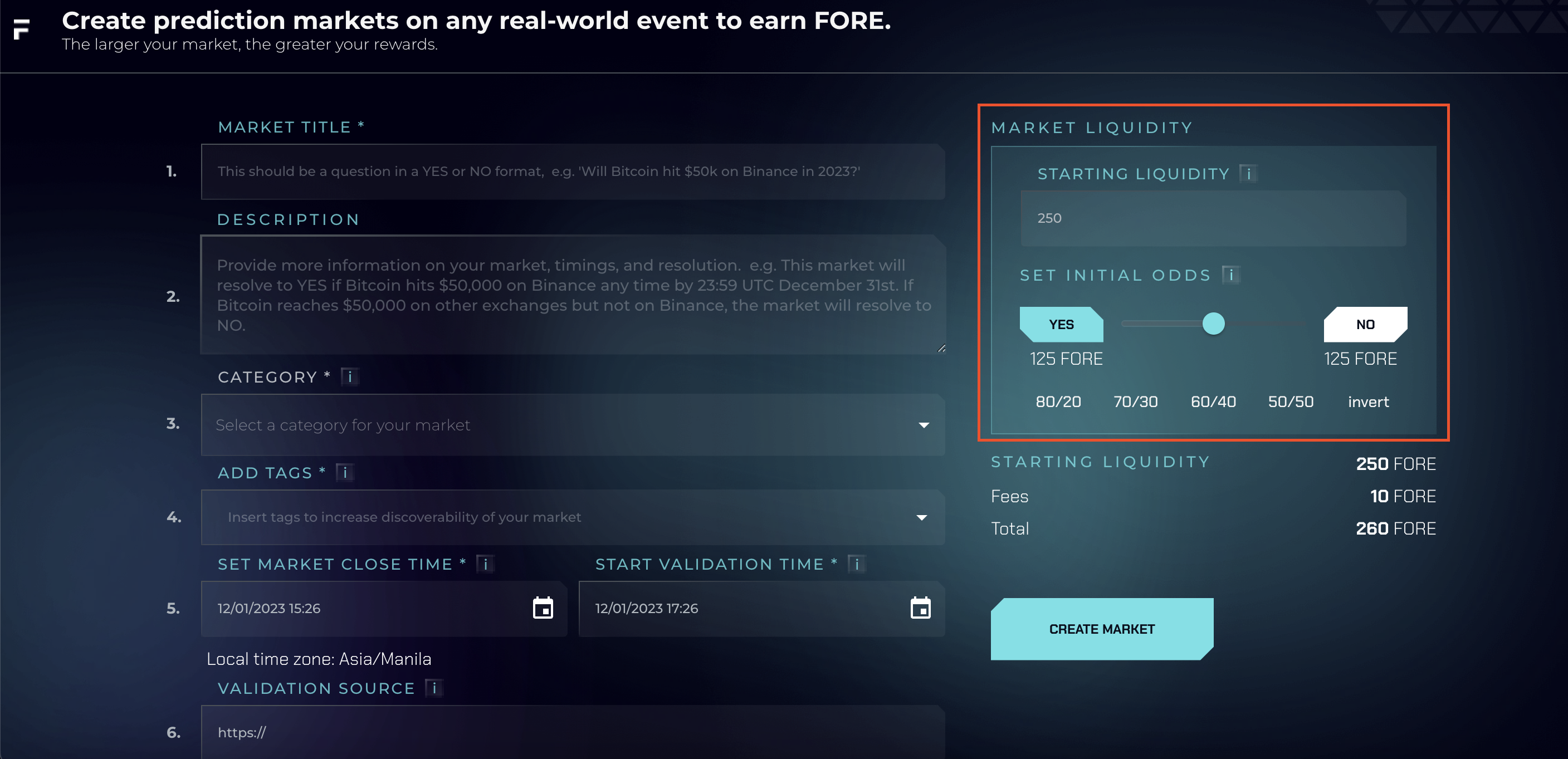The width and height of the screenshot is (1568, 759).
Task: Click the Start Validation Time info icon
Action: click(x=857, y=564)
